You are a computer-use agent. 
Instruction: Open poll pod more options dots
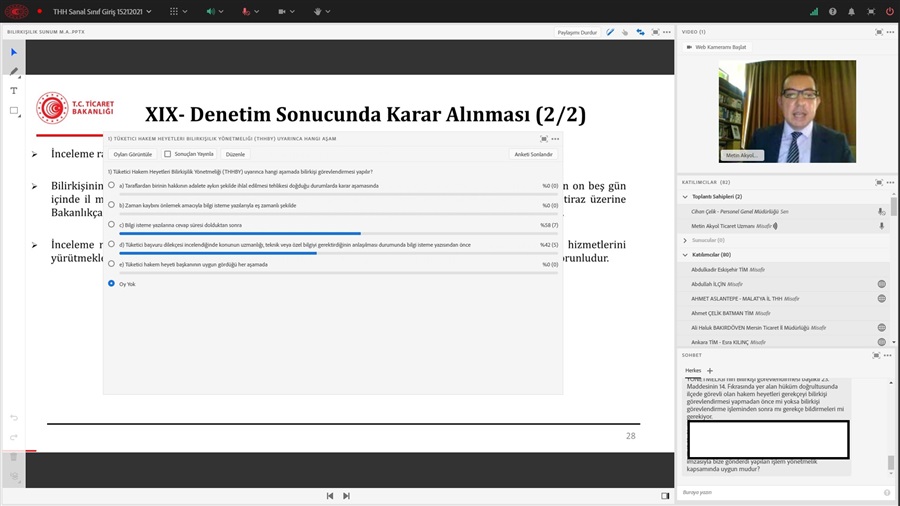click(x=555, y=139)
